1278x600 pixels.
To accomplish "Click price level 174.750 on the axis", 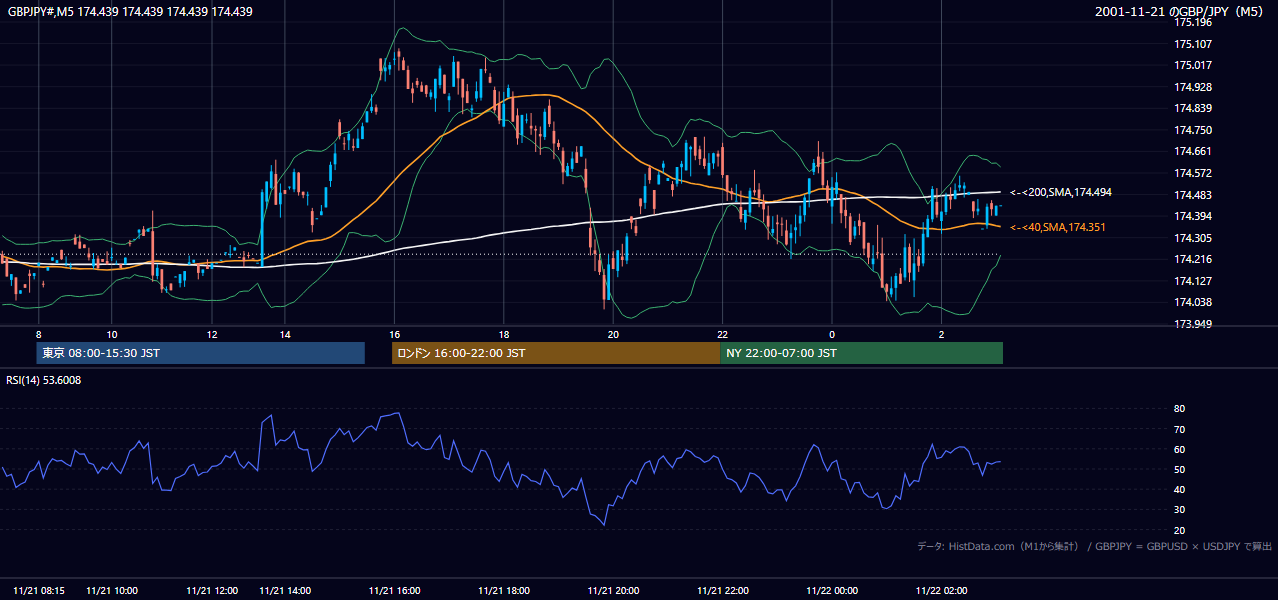I will point(1193,130).
